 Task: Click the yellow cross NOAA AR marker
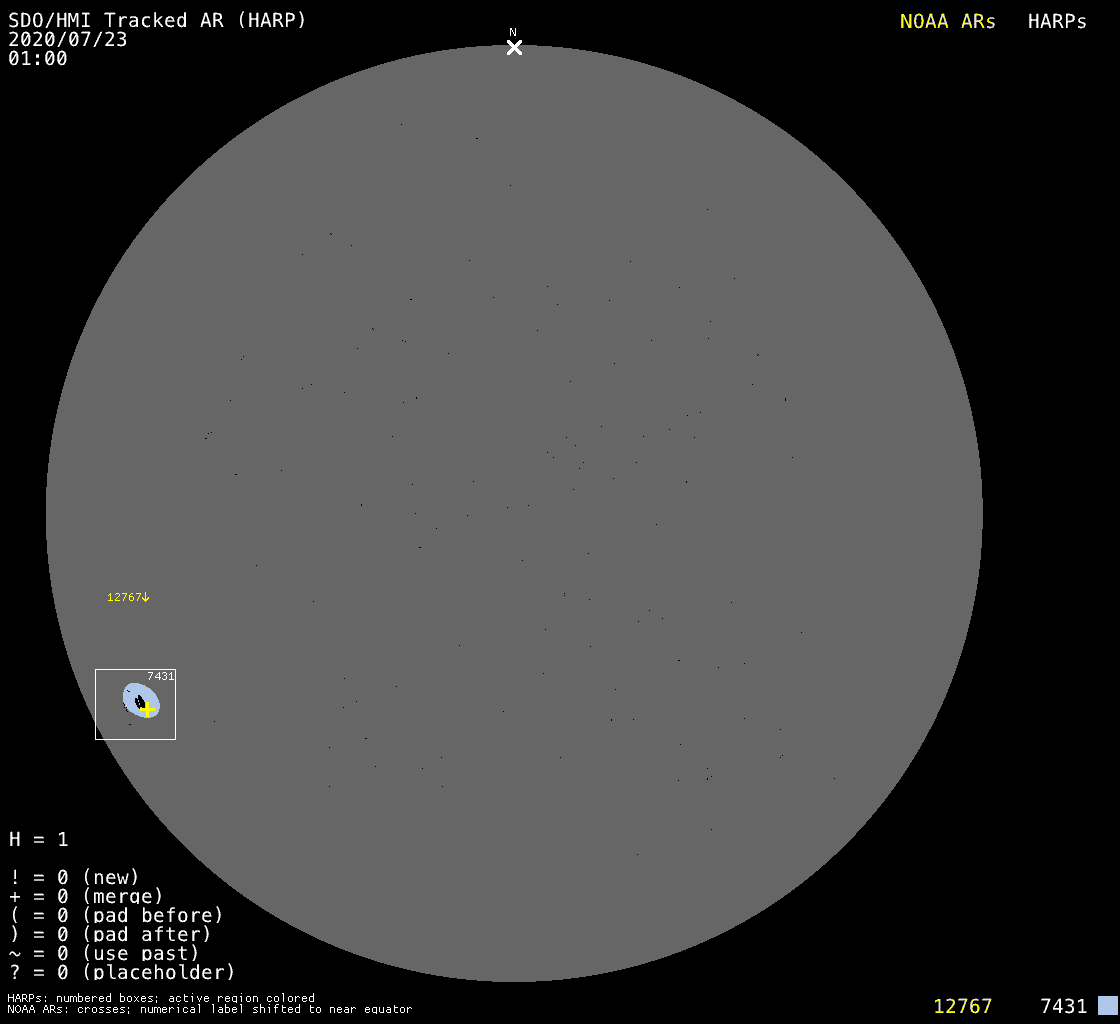coord(148,709)
